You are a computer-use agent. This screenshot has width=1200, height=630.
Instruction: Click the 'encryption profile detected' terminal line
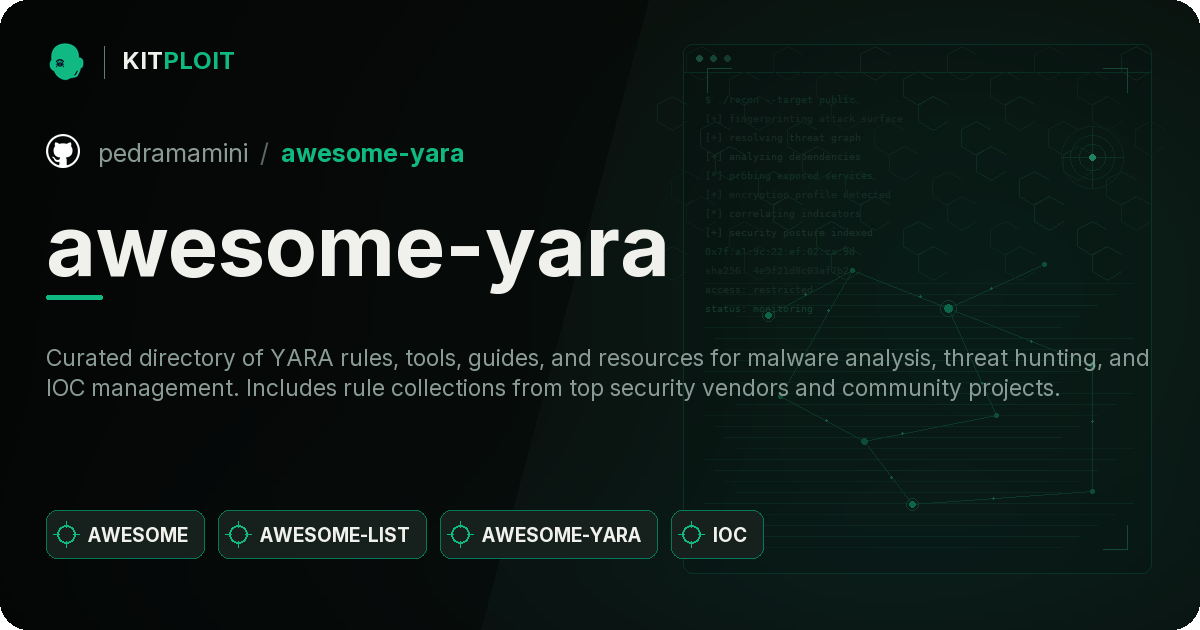pyautogui.click(x=797, y=195)
